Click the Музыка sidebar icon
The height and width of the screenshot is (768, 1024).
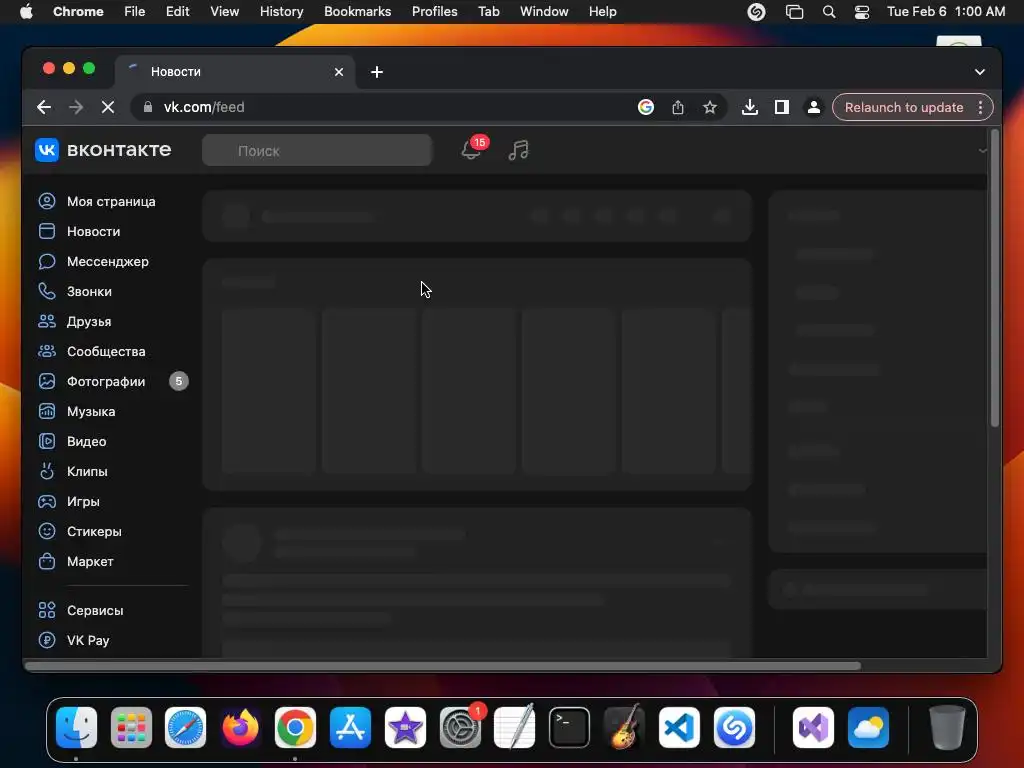coord(47,411)
